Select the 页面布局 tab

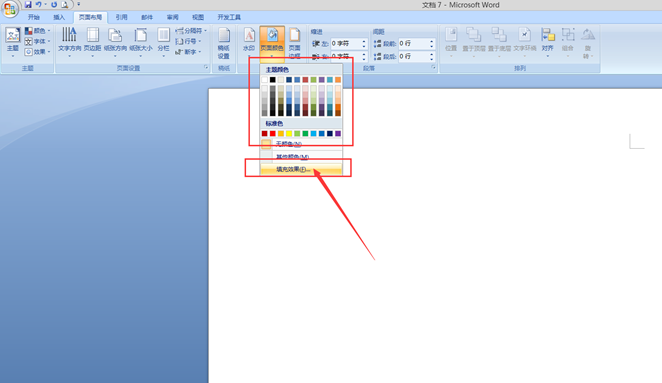(x=90, y=17)
